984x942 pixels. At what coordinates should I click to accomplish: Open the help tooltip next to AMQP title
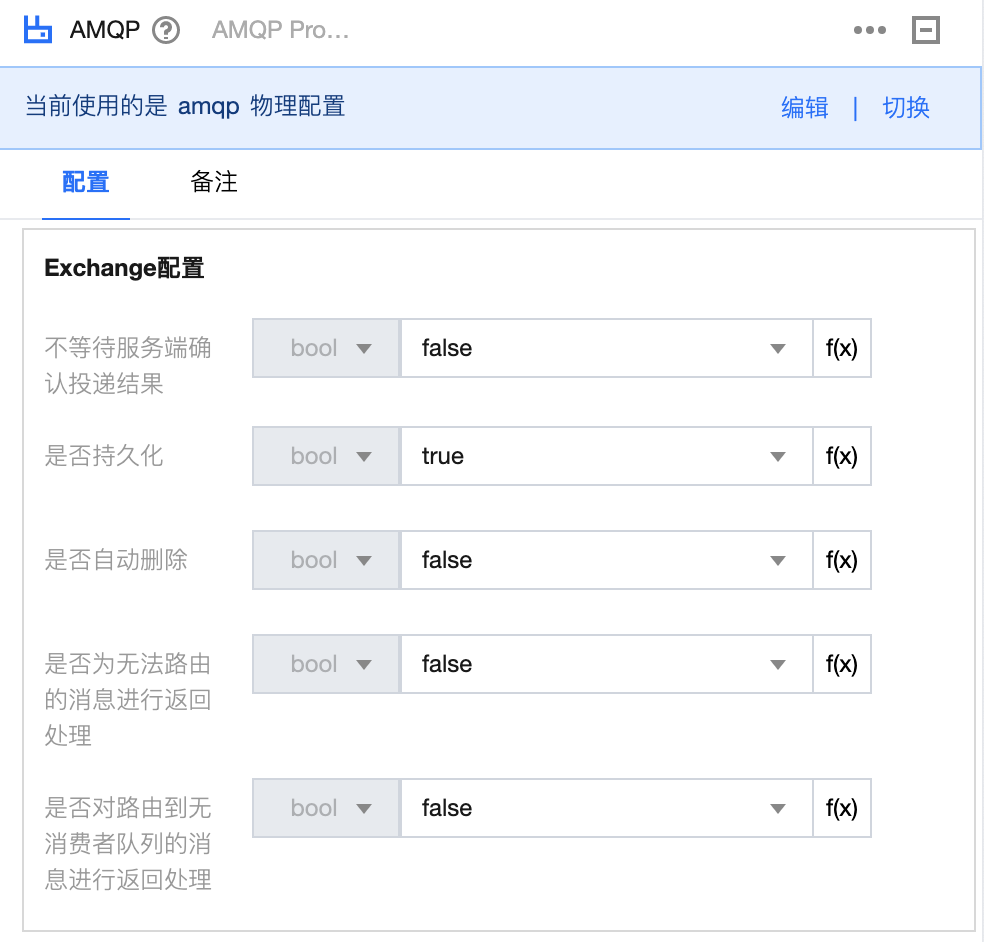[x=166, y=29]
